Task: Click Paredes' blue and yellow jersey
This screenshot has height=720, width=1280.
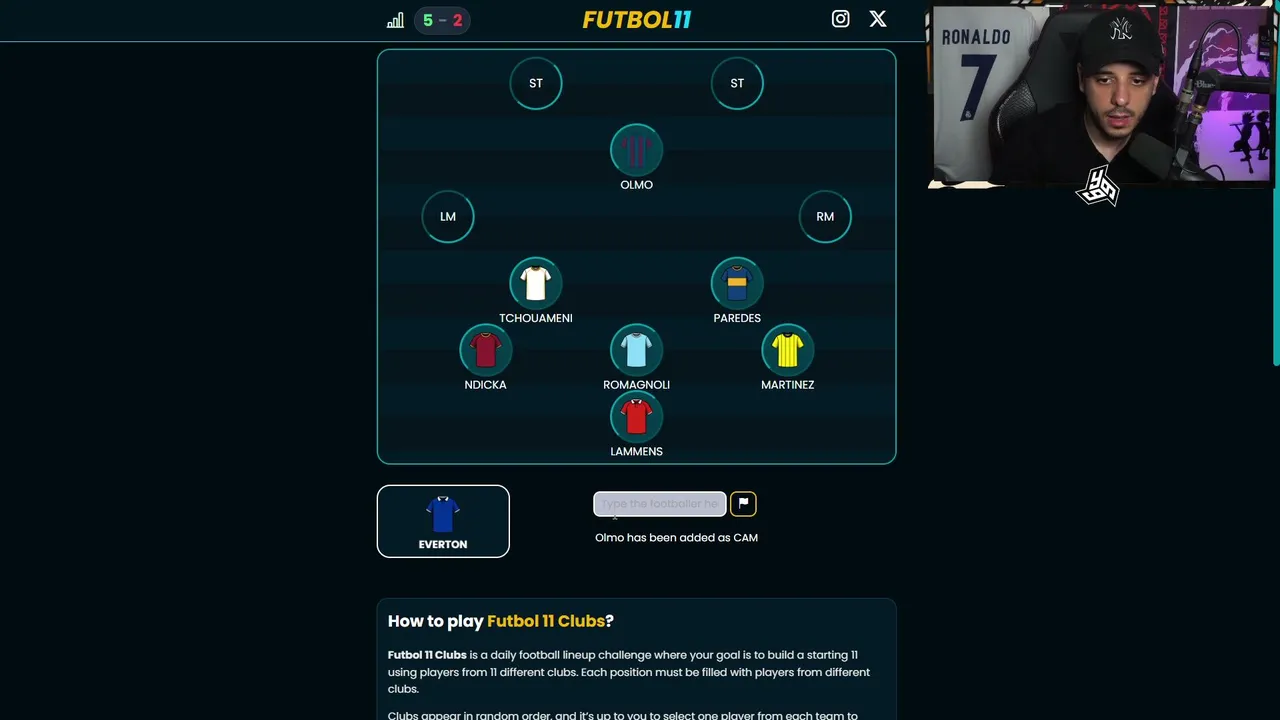Action: (x=737, y=283)
